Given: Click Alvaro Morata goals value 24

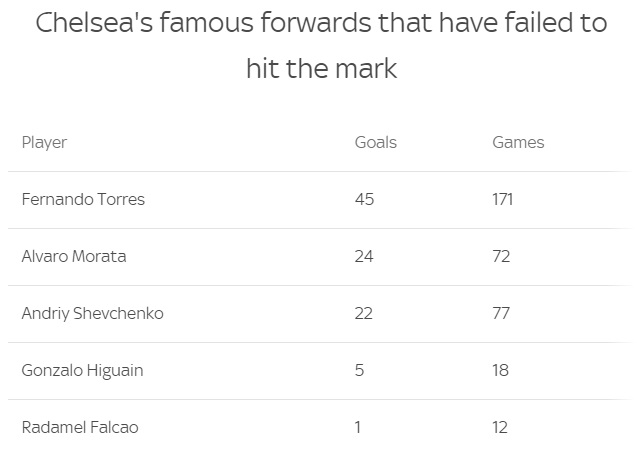Looking at the screenshot, I should [364, 256].
